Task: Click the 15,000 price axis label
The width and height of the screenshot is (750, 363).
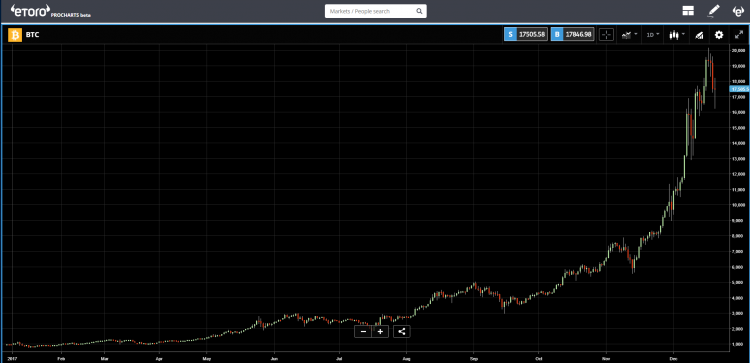Action: click(x=739, y=128)
